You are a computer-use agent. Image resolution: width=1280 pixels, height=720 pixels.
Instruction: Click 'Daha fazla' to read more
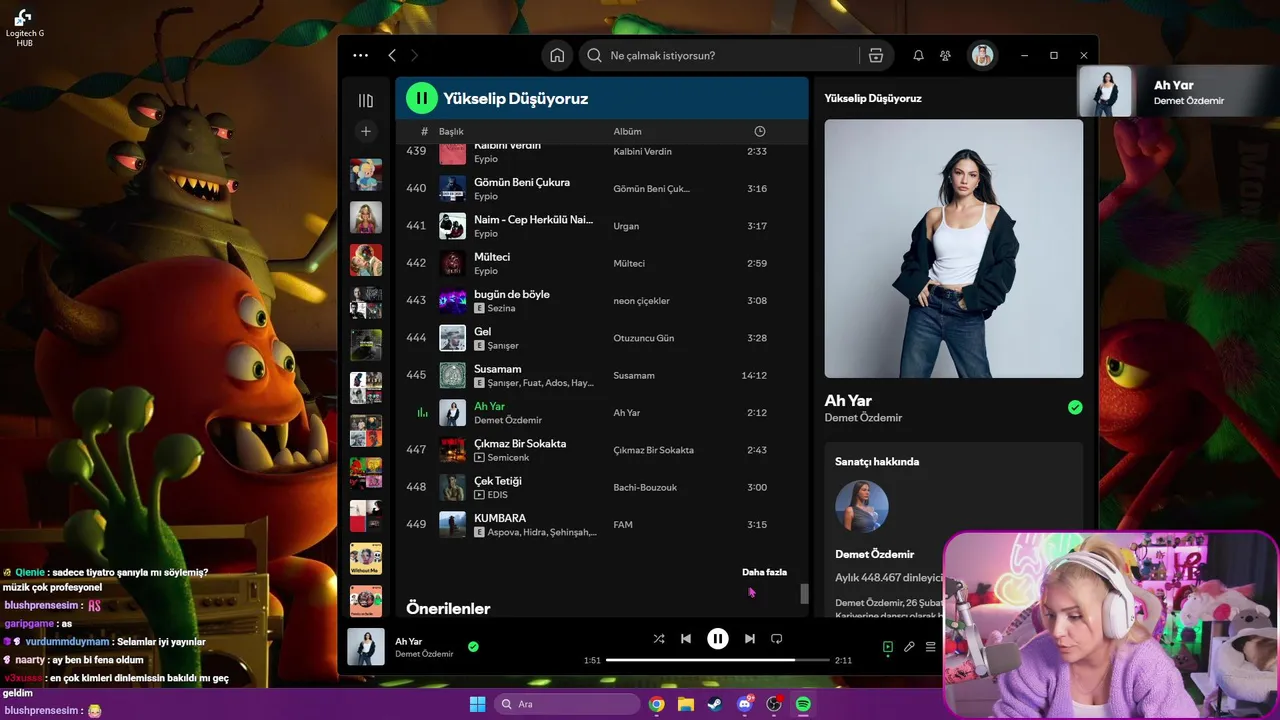click(764, 572)
